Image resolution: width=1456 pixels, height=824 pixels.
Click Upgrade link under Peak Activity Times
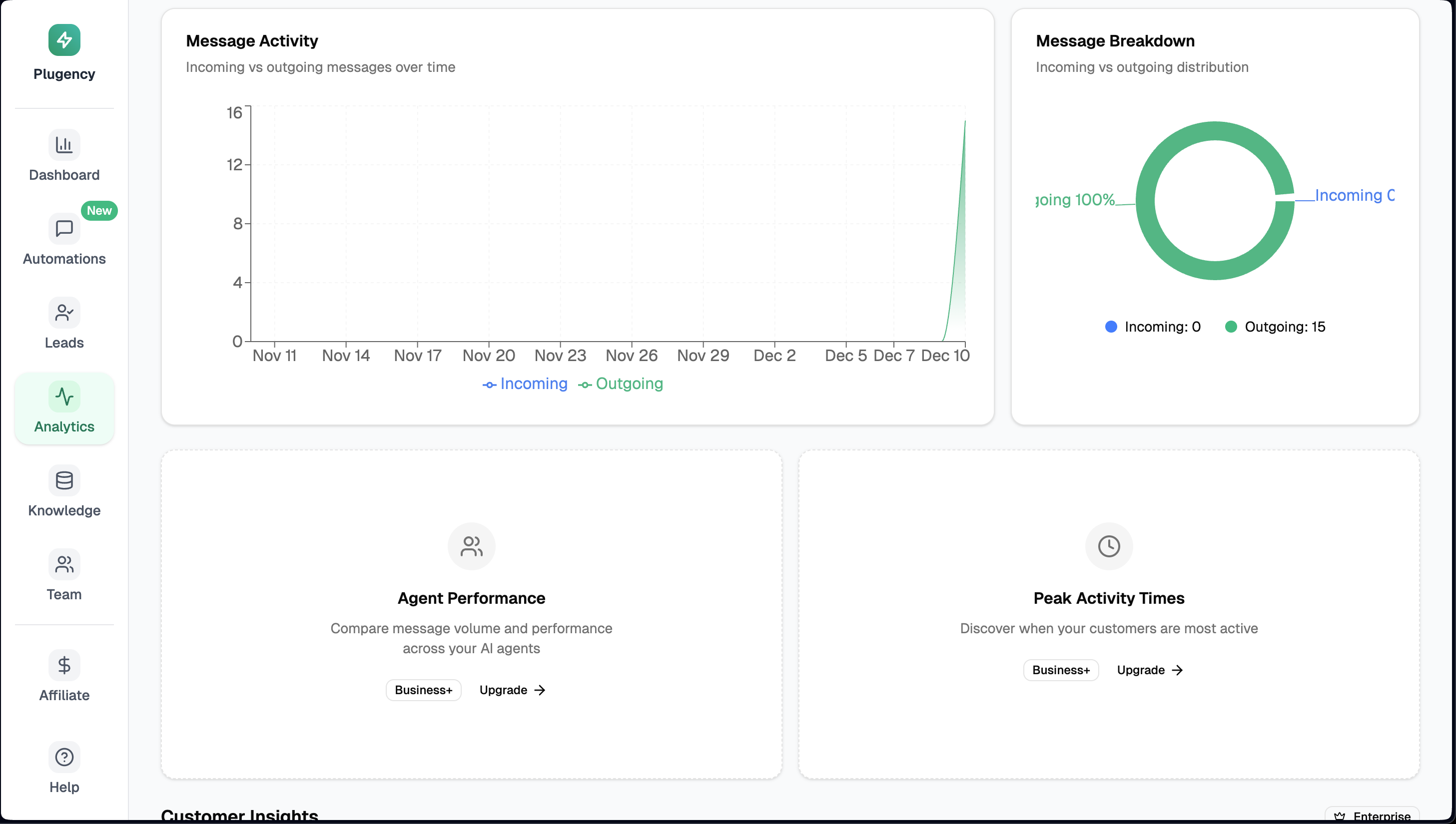pyautogui.click(x=1149, y=670)
